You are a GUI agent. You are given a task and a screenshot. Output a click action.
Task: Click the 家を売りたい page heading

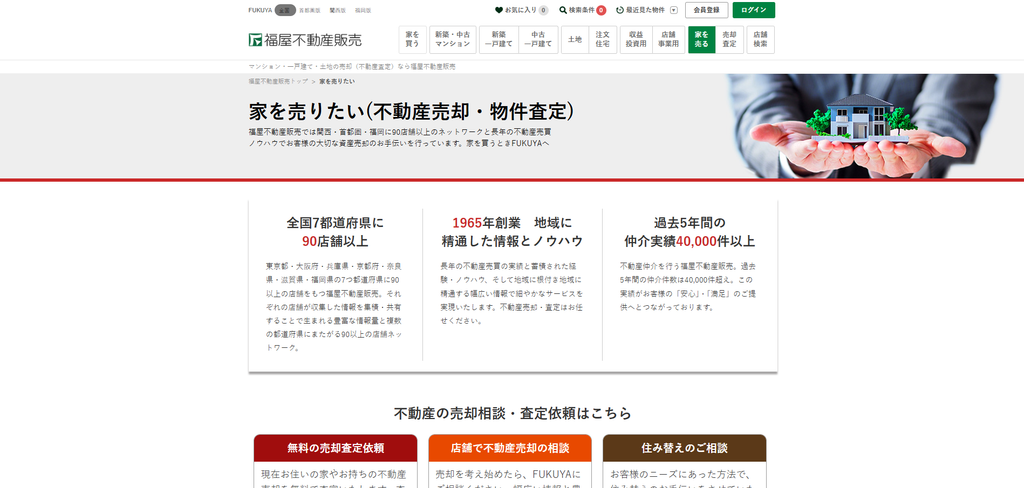[411, 111]
